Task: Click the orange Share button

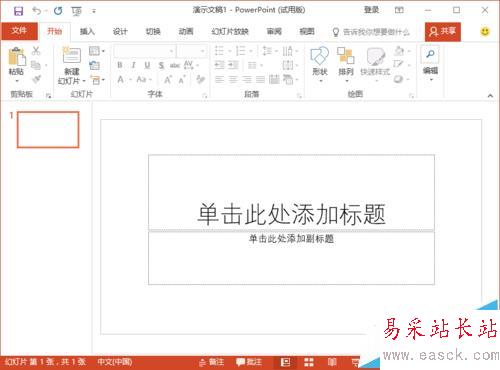Action: tap(443, 32)
